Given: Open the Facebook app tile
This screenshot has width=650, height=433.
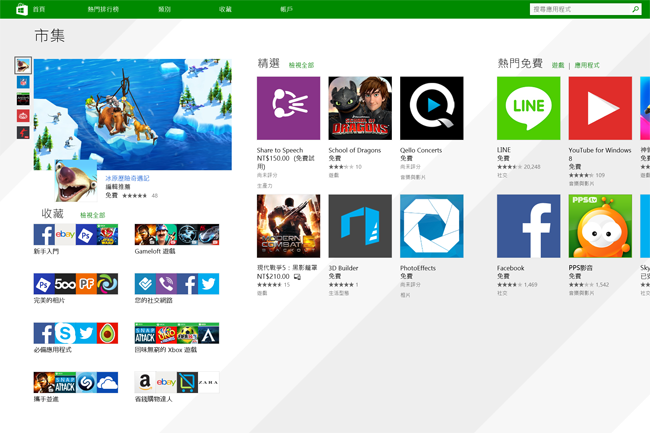Looking at the screenshot, I should point(528,226).
